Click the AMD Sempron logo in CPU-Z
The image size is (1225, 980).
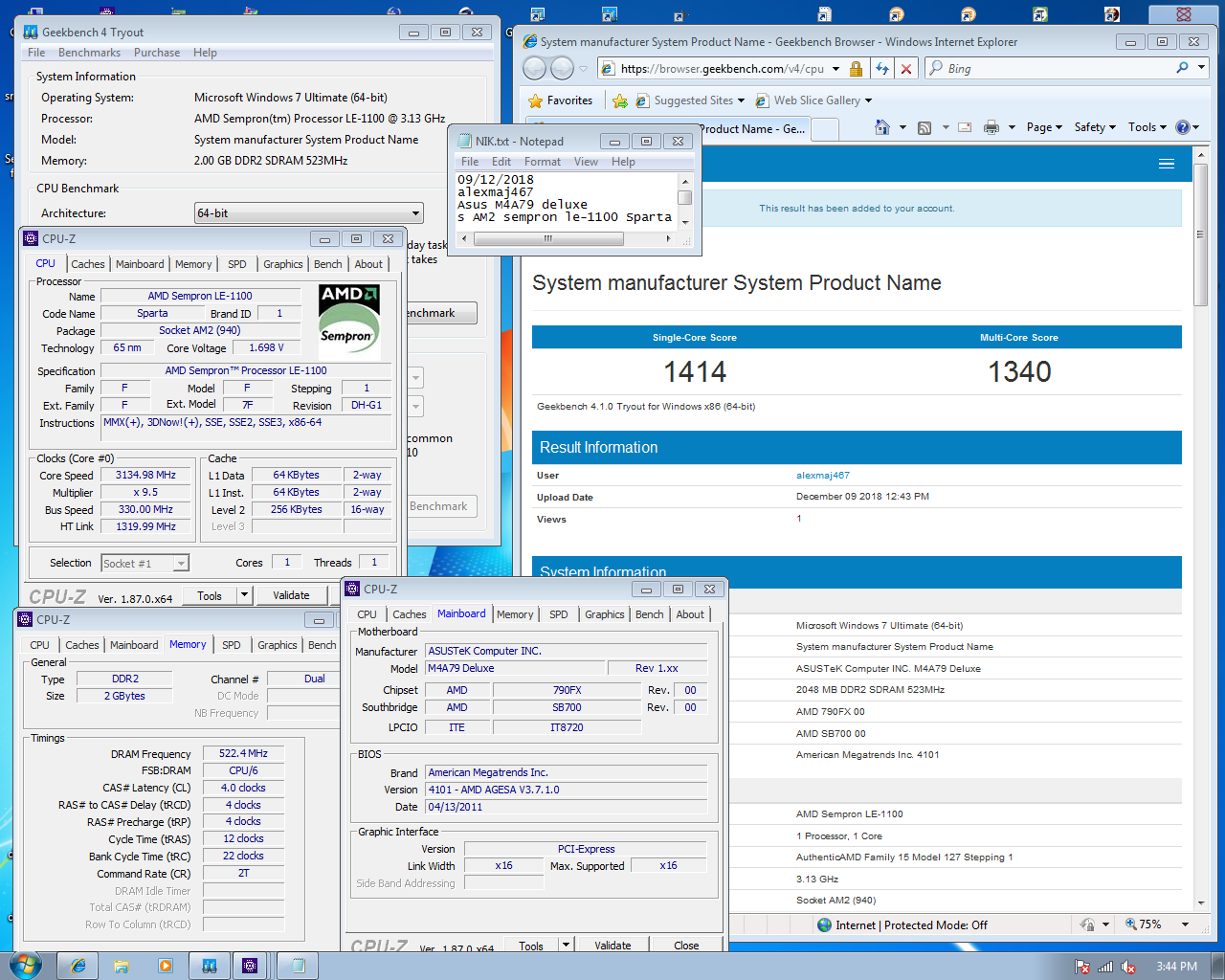click(349, 323)
